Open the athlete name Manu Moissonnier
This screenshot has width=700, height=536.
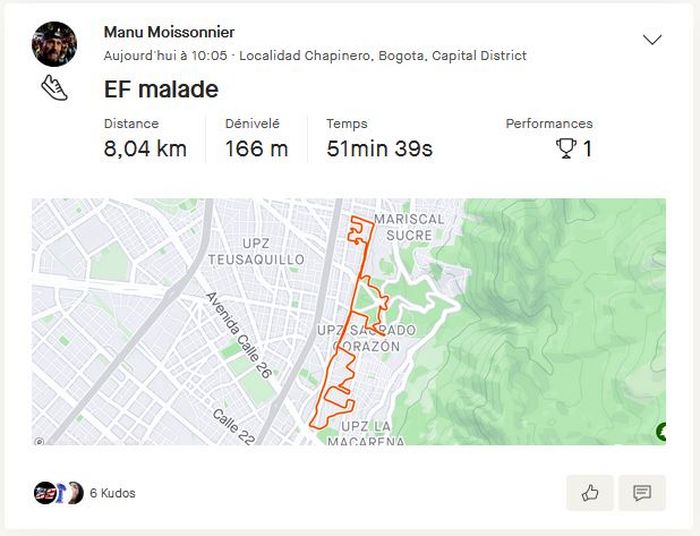[x=169, y=32]
